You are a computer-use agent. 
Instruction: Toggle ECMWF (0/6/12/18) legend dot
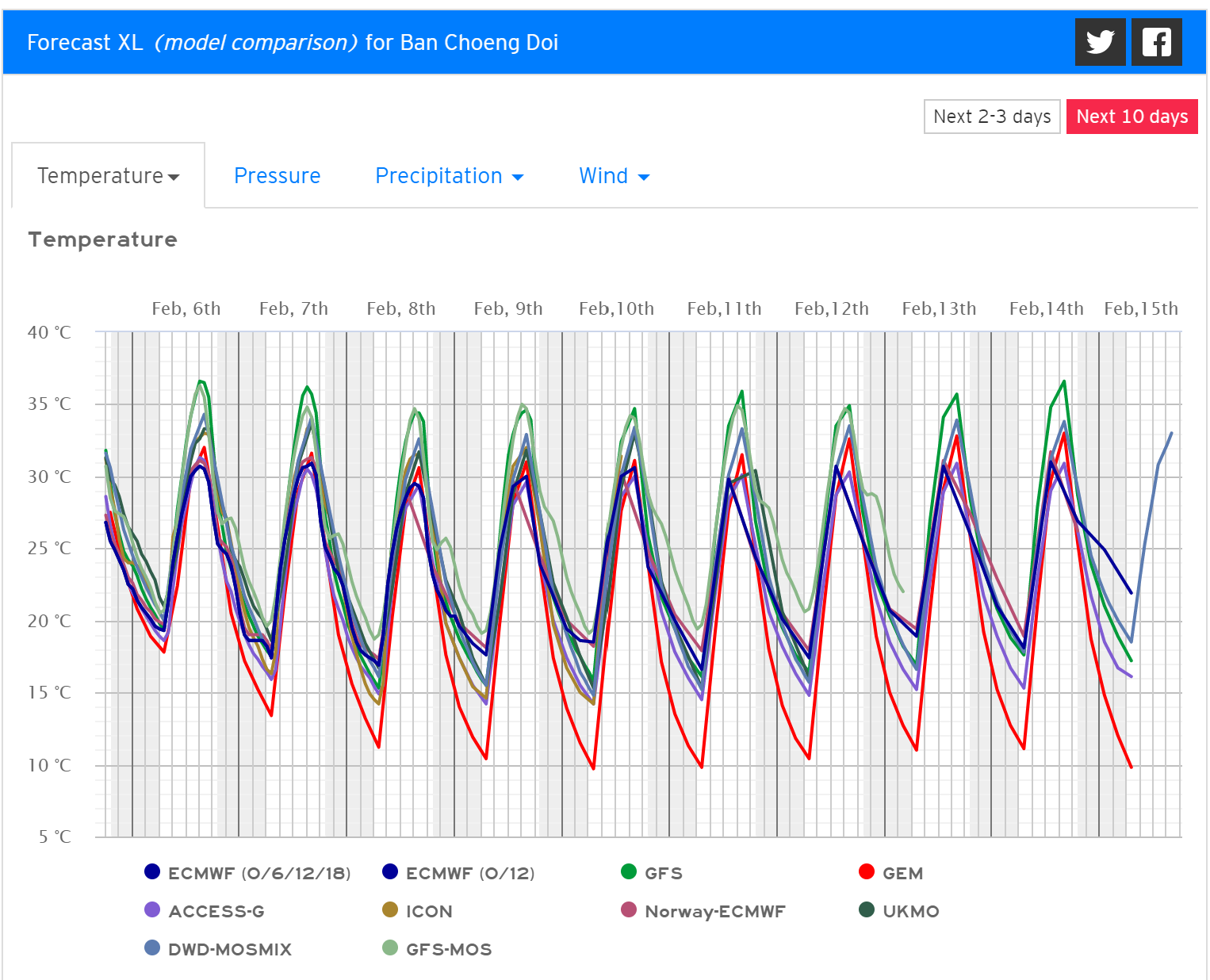pyautogui.click(x=152, y=872)
